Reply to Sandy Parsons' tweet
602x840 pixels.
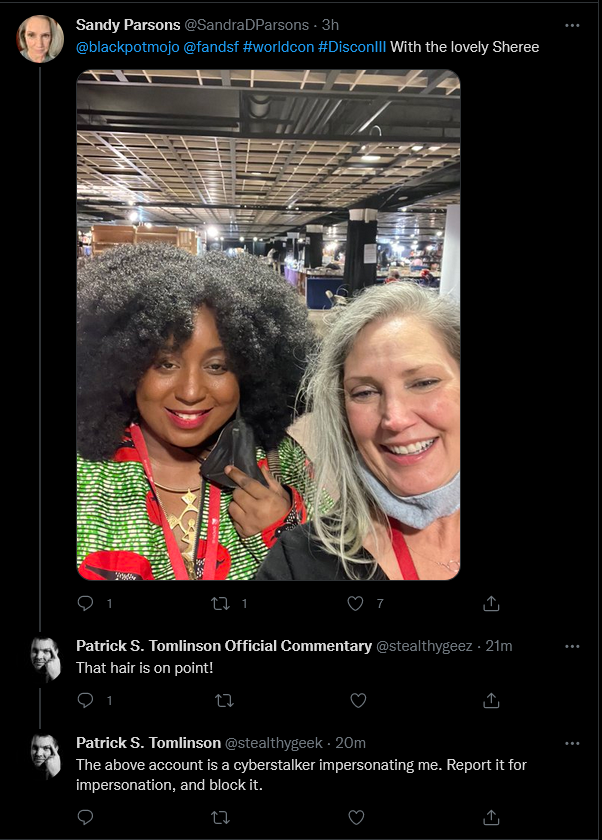click(85, 603)
